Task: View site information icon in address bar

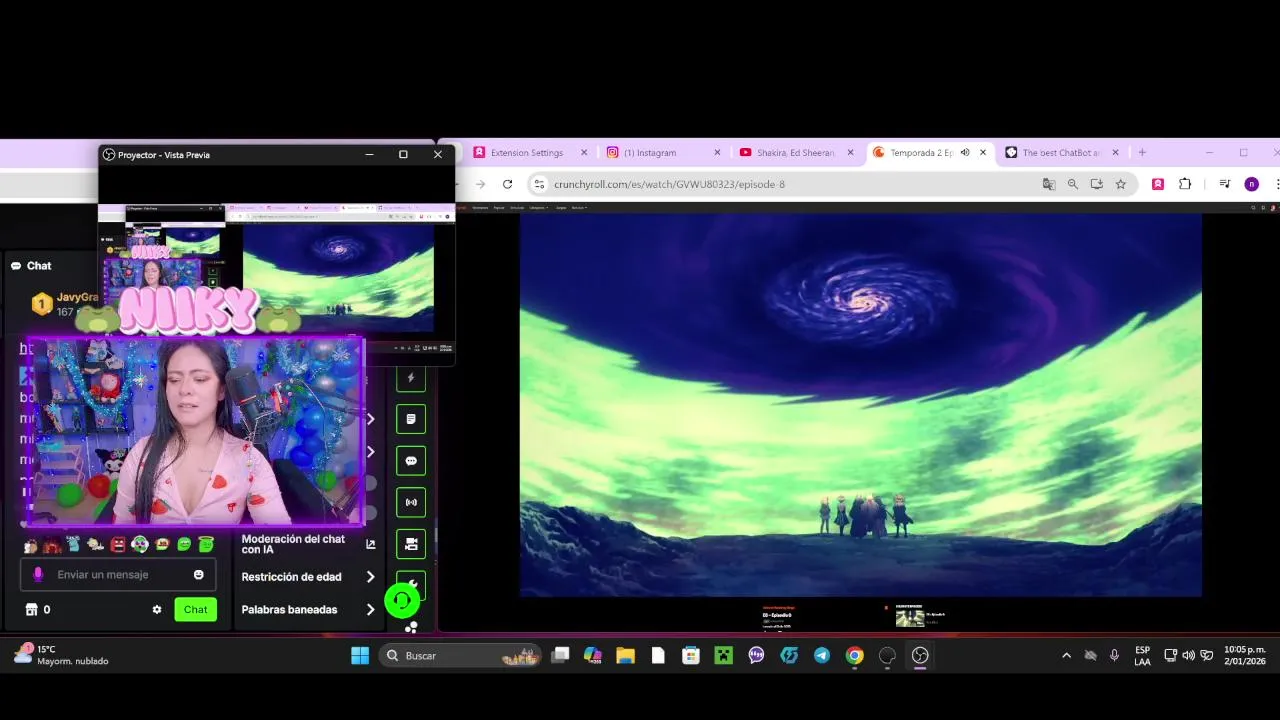Action: [x=540, y=184]
